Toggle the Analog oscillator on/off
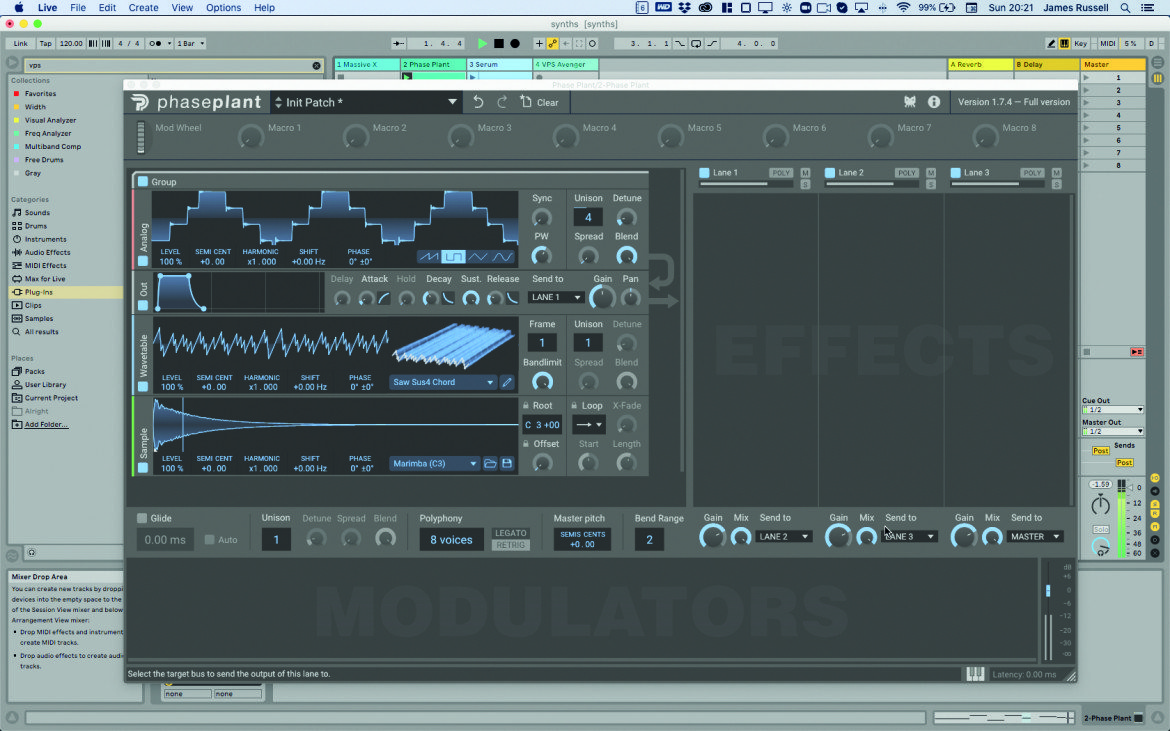This screenshot has width=1170, height=731. 143,261
